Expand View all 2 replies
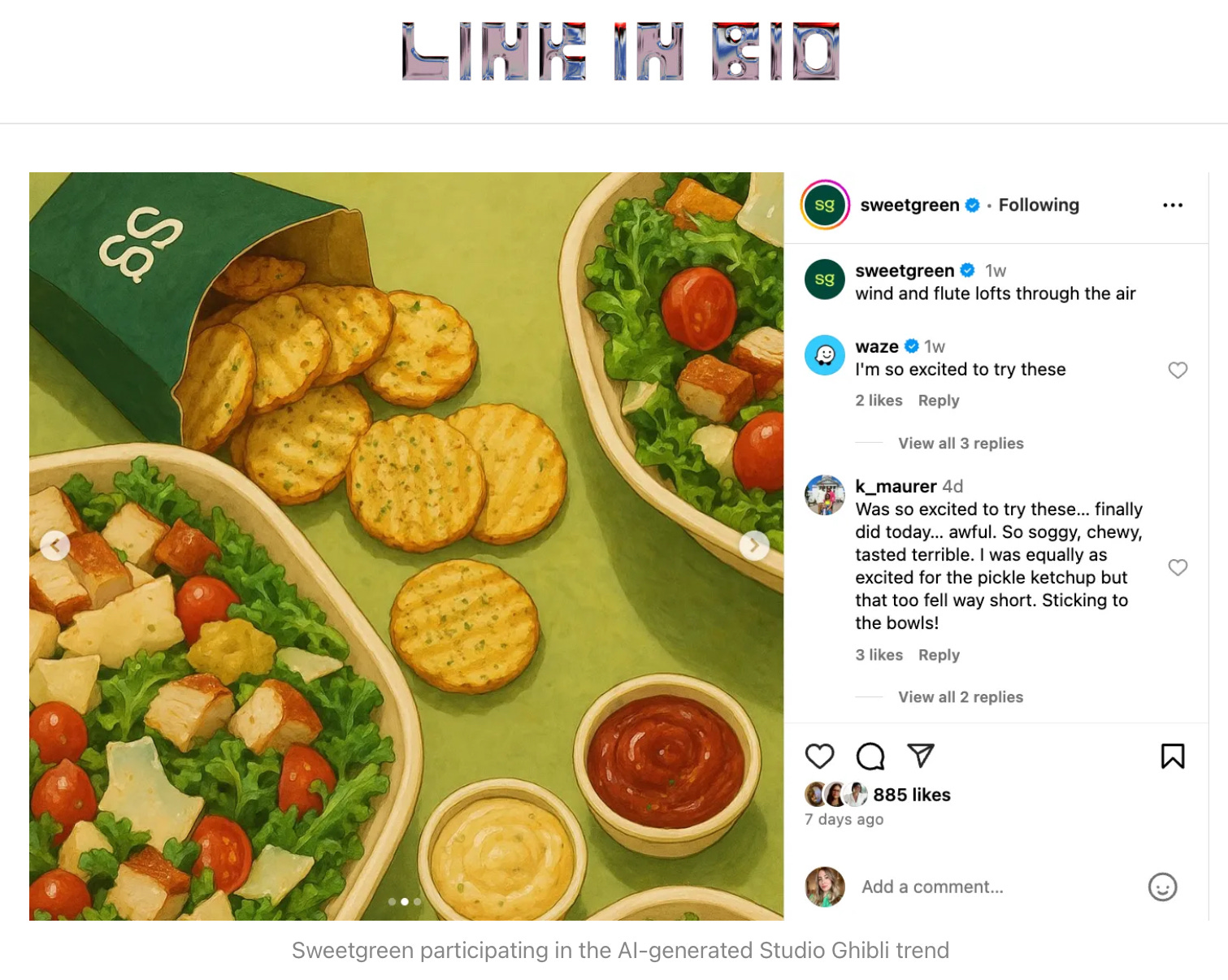The width and height of the screenshot is (1228, 980). point(961,697)
